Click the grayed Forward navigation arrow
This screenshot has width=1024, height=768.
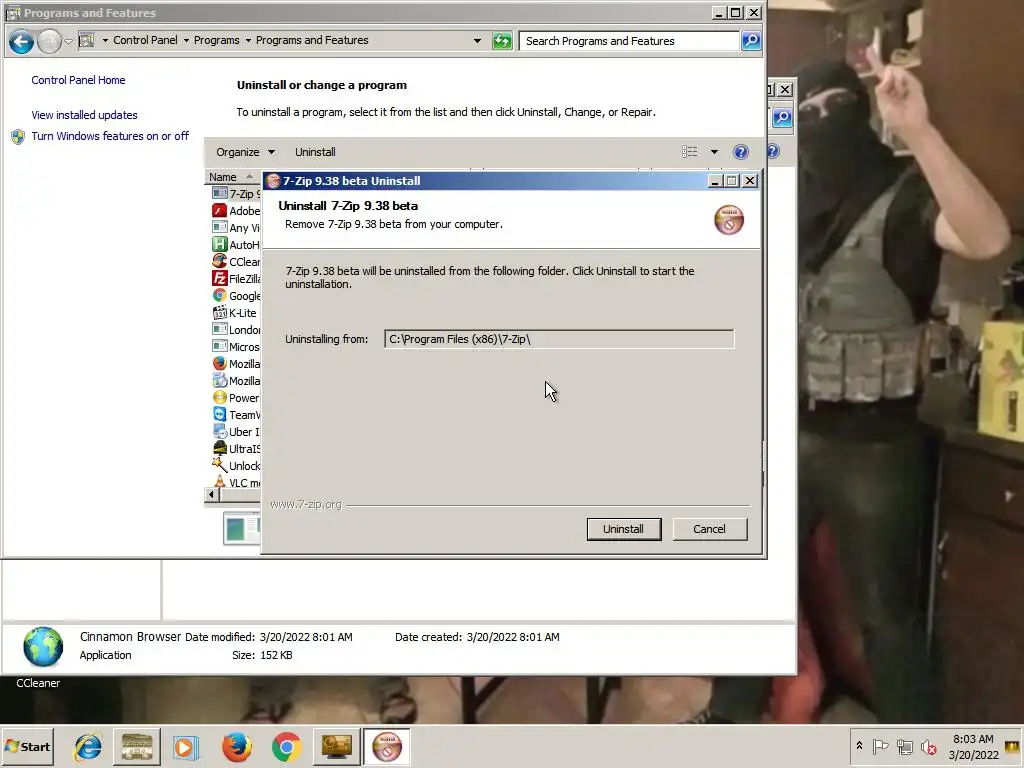click(x=49, y=42)
